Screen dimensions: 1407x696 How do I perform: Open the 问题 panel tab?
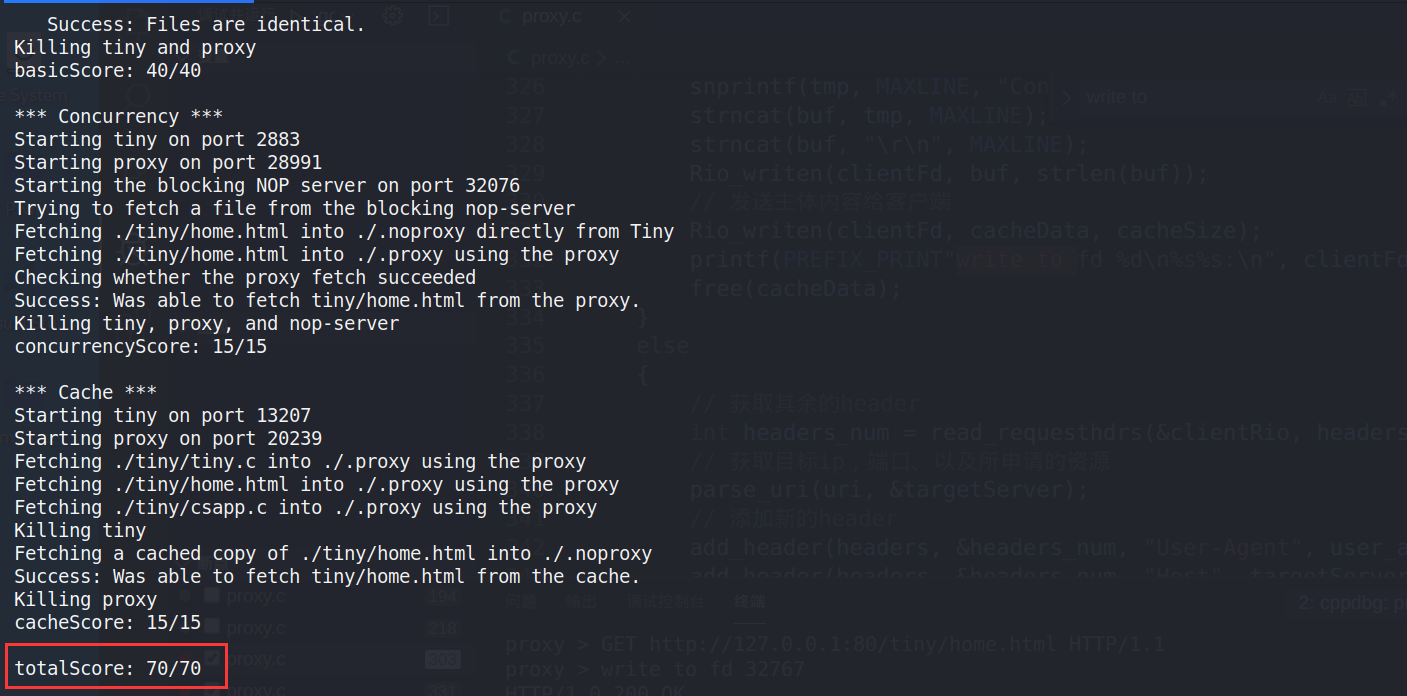[520, 601]
